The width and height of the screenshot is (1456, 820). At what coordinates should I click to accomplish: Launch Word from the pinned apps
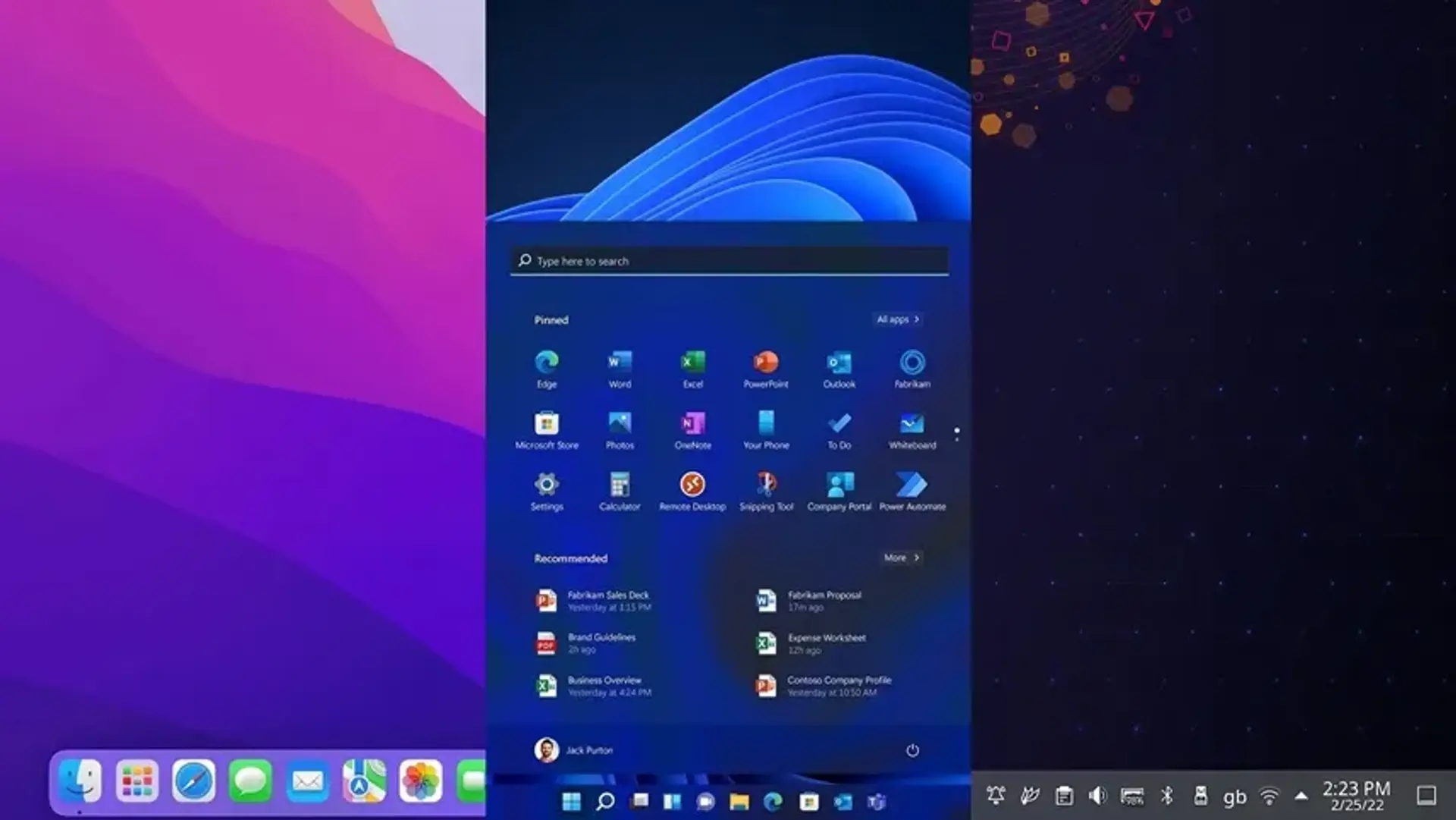pyautogui.click(x=620, y=369)
